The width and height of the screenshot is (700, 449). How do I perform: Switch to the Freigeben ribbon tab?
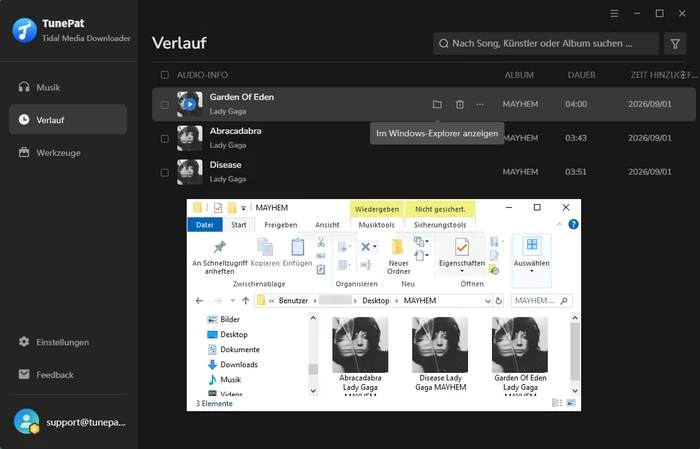pyautogui.click(x=281, y=225)
